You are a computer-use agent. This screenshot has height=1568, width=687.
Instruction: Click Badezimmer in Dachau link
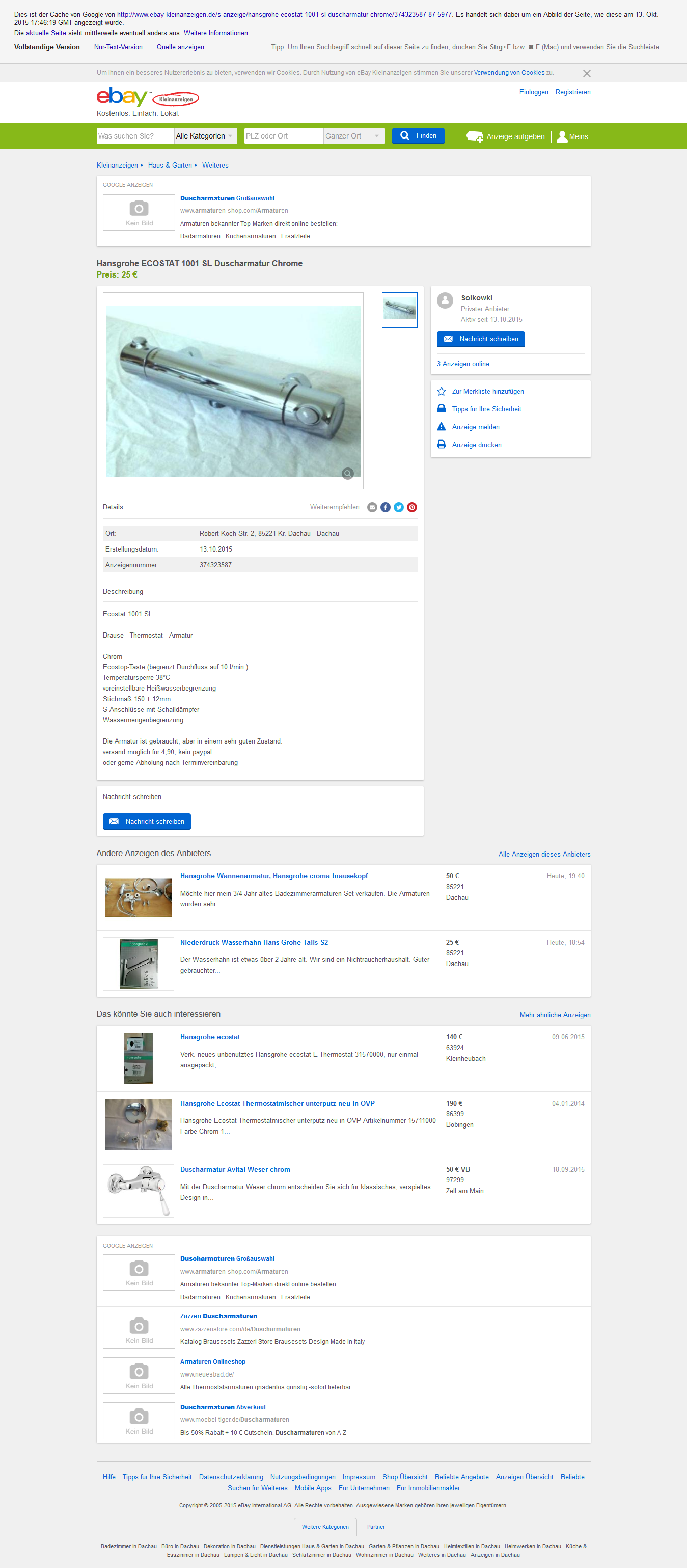tap(129, 1546)
